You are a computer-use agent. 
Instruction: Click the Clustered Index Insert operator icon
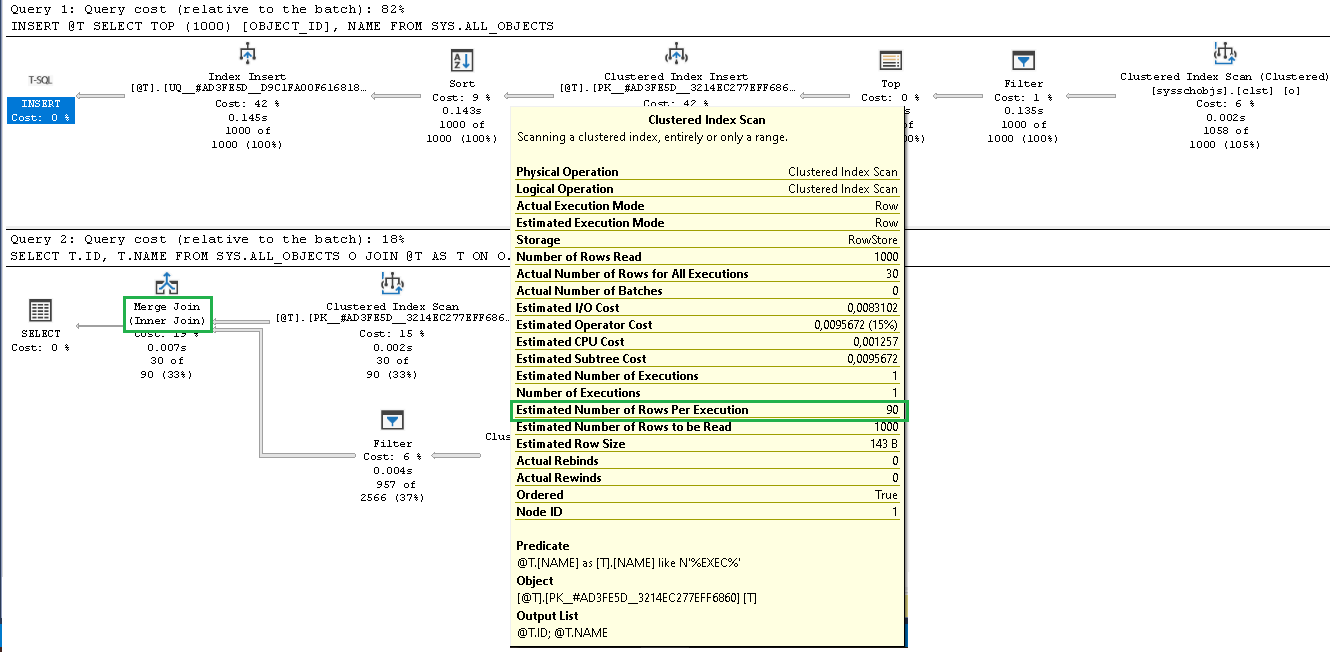(x=675, y=55)
